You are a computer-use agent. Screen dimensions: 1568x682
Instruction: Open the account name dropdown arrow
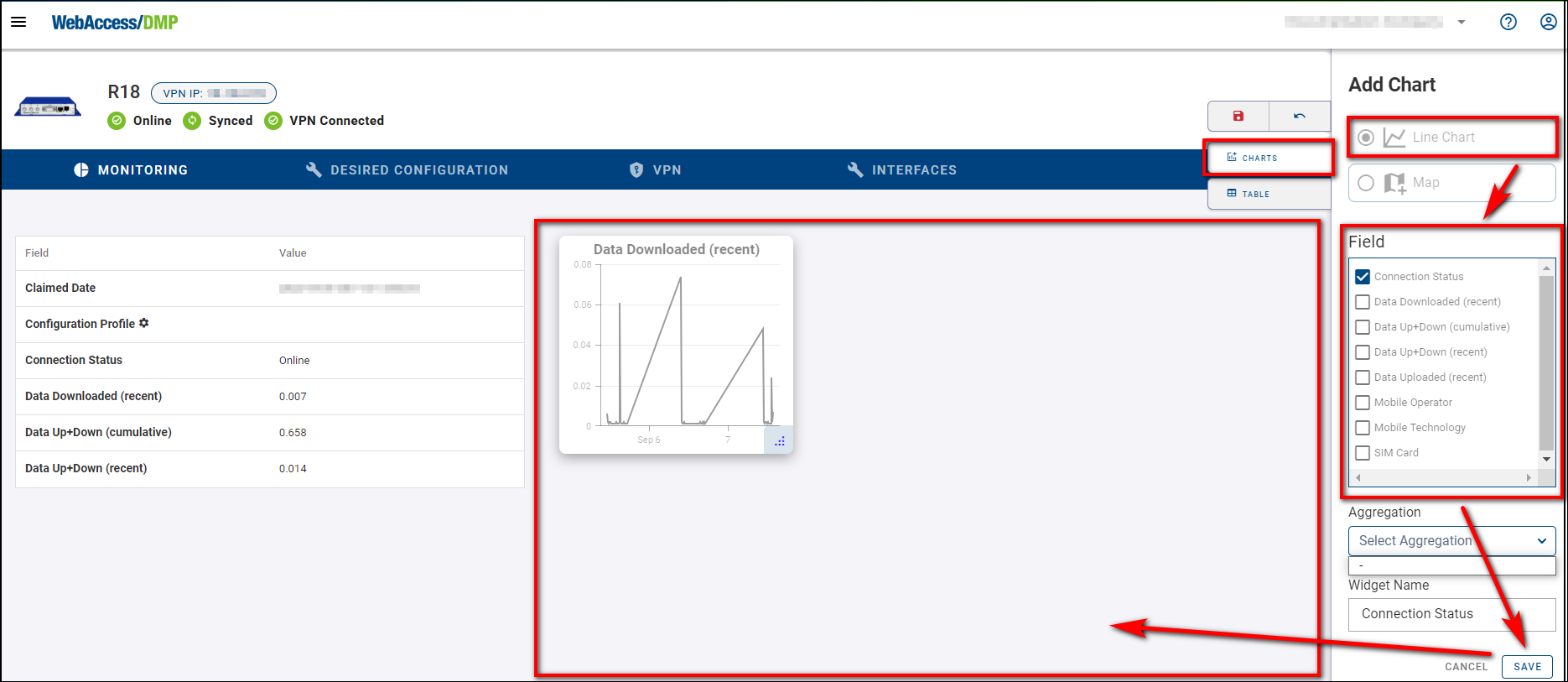(x=1462, y=23)
